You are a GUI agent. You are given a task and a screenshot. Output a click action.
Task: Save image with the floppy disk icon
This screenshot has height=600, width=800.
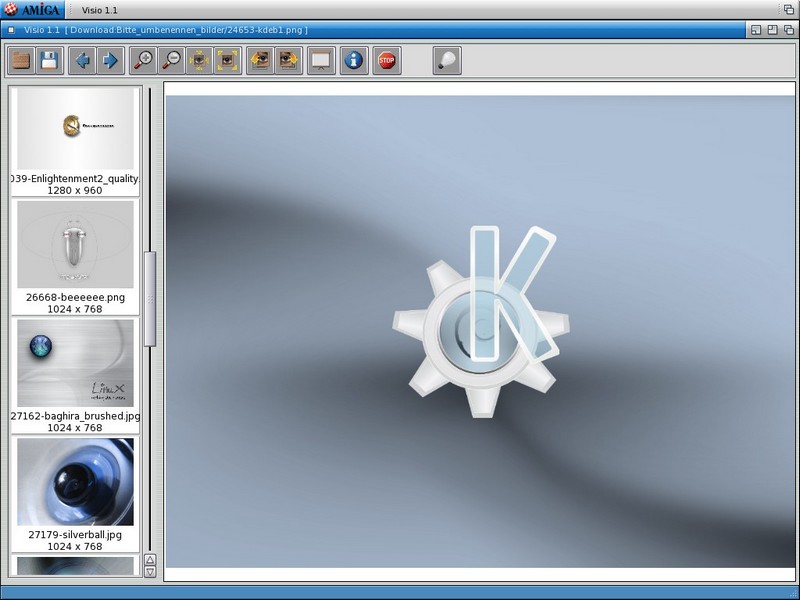point(49,61)
